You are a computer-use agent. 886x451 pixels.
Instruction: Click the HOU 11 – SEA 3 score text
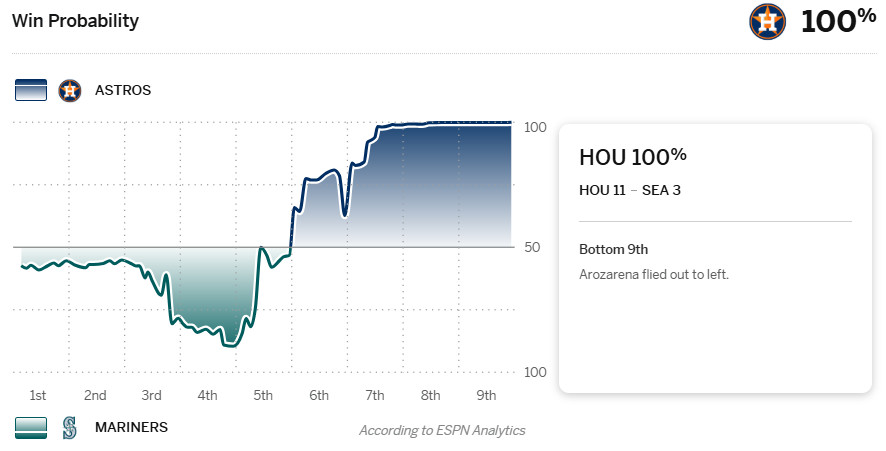[x=629, y=190]
